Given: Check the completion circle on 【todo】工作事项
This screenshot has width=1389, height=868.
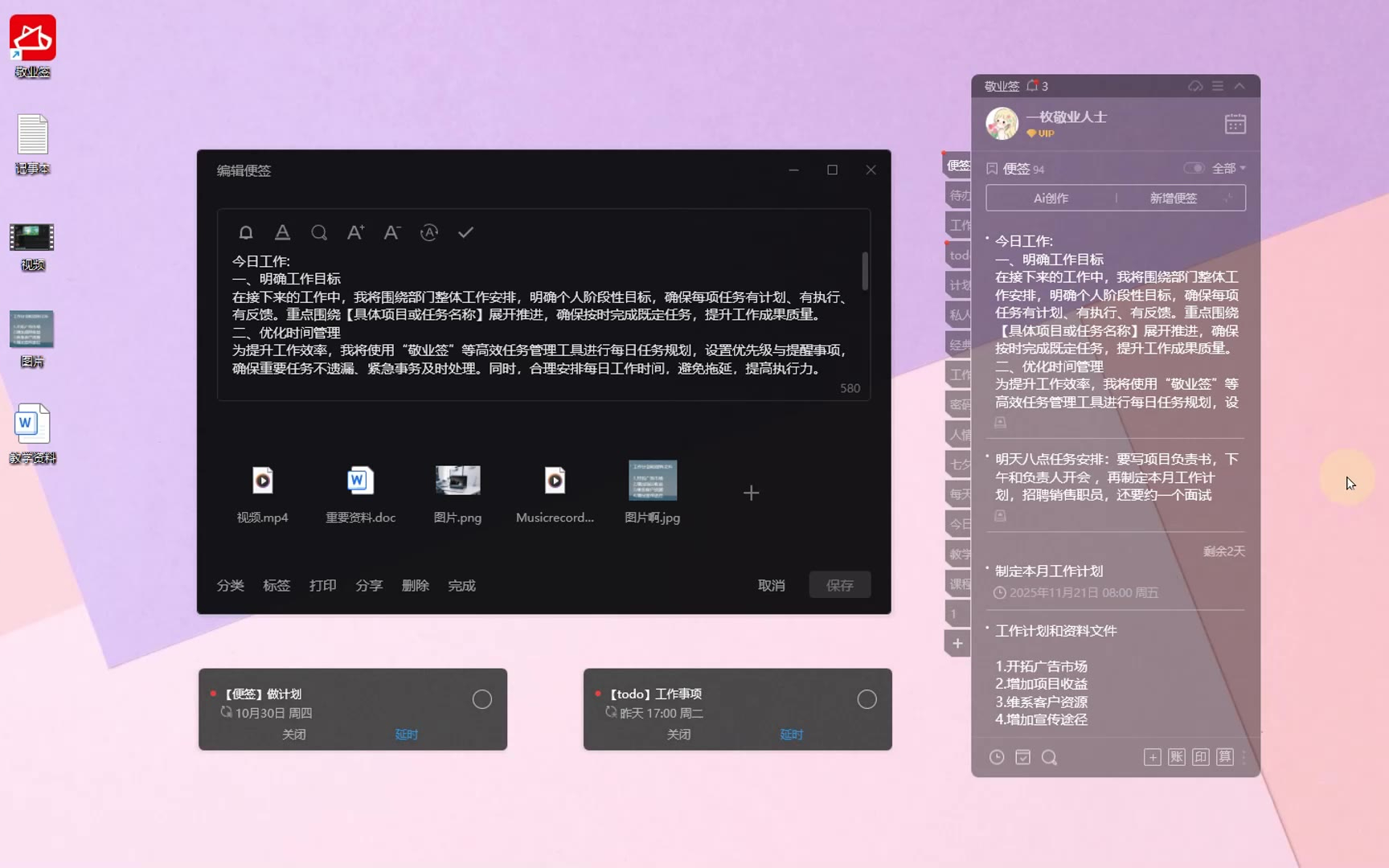Looking at the screenshot, I should tap(867, 699).
